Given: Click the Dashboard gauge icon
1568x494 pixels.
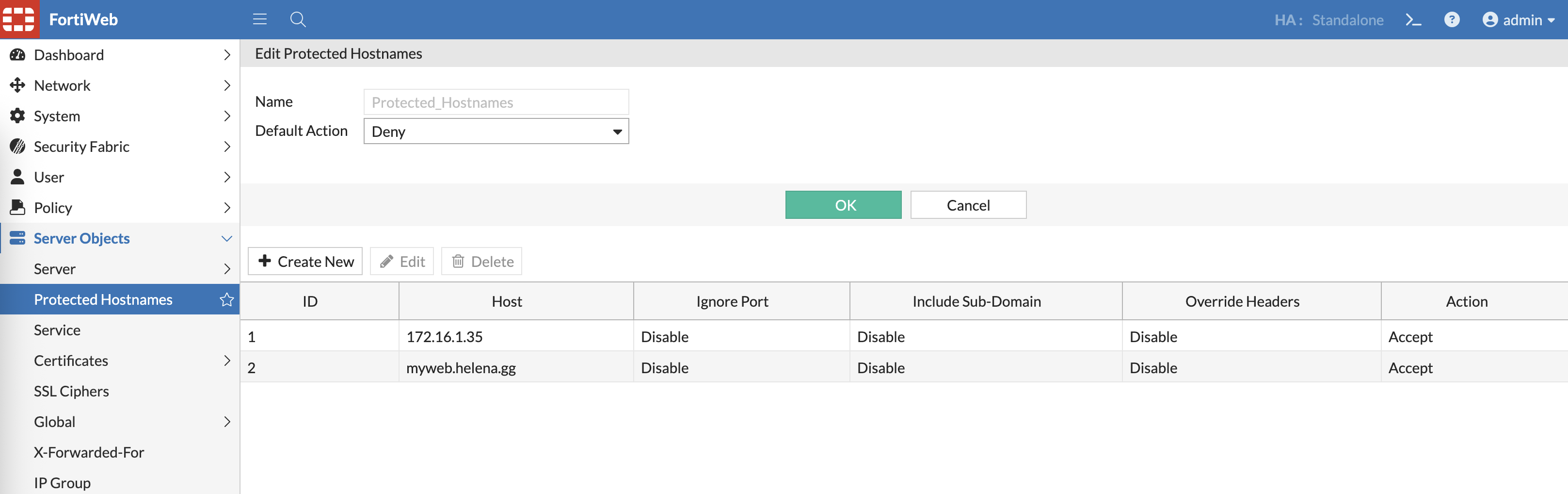Looking at the screenshot, I should [x=17, y=55].
